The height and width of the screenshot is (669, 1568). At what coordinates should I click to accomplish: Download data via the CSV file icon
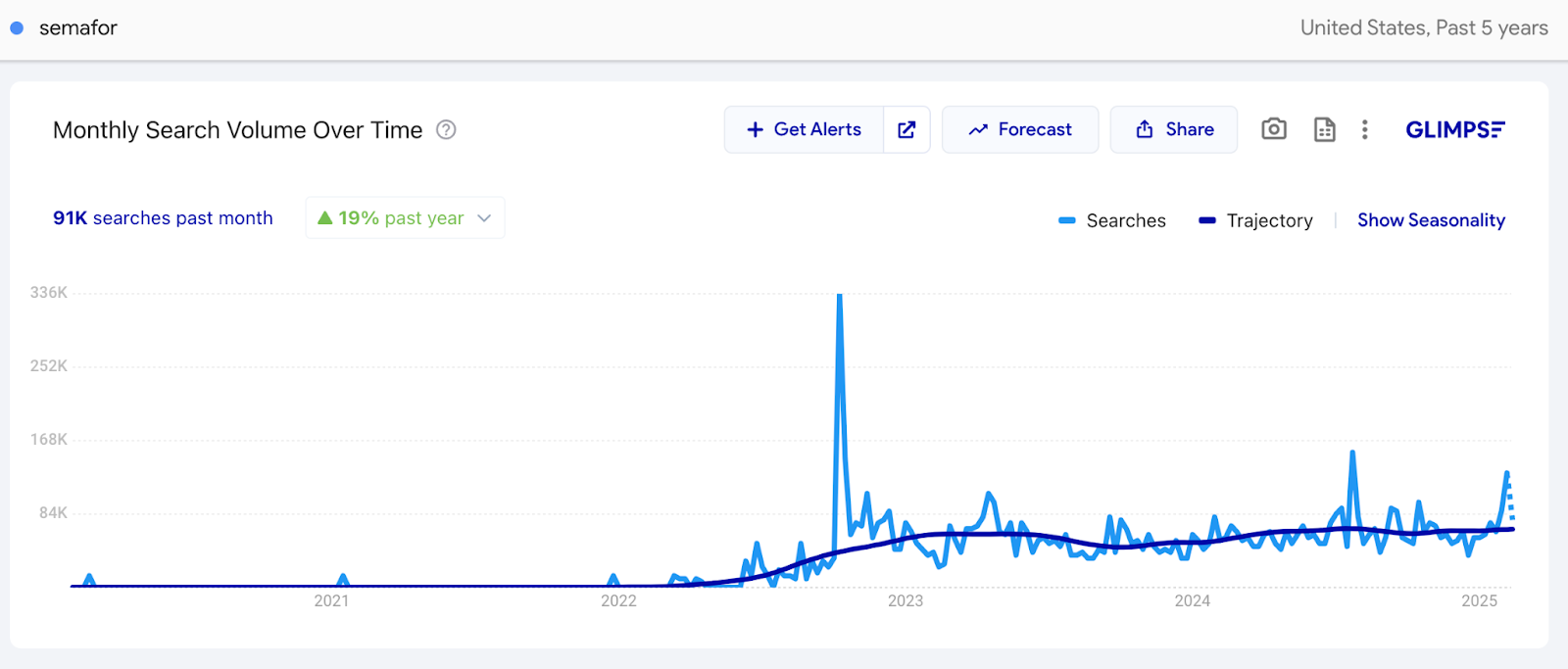1324,129
